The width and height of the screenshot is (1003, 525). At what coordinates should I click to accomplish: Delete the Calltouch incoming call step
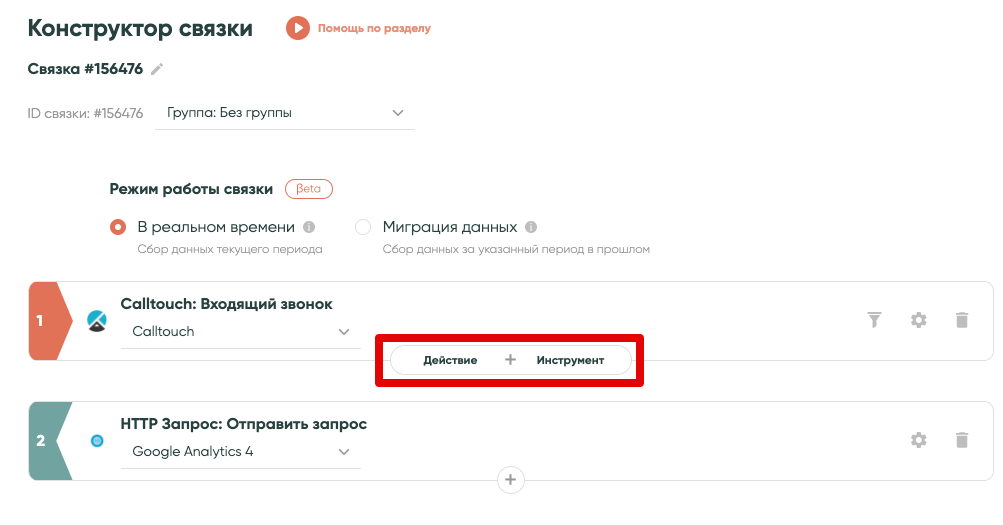click(962, 320)
